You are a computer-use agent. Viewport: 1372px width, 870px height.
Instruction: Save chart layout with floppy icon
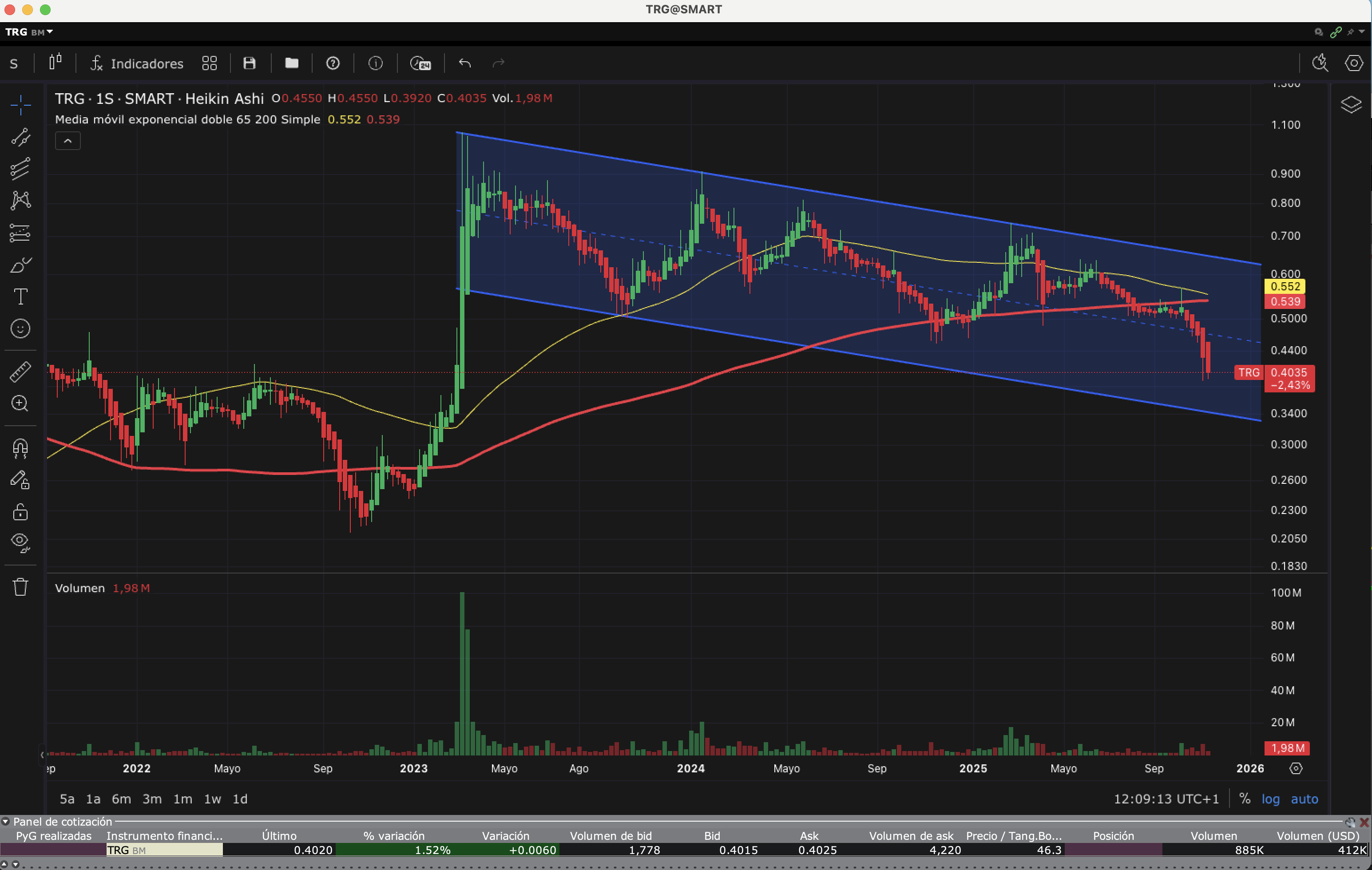(x=249, y=63)
